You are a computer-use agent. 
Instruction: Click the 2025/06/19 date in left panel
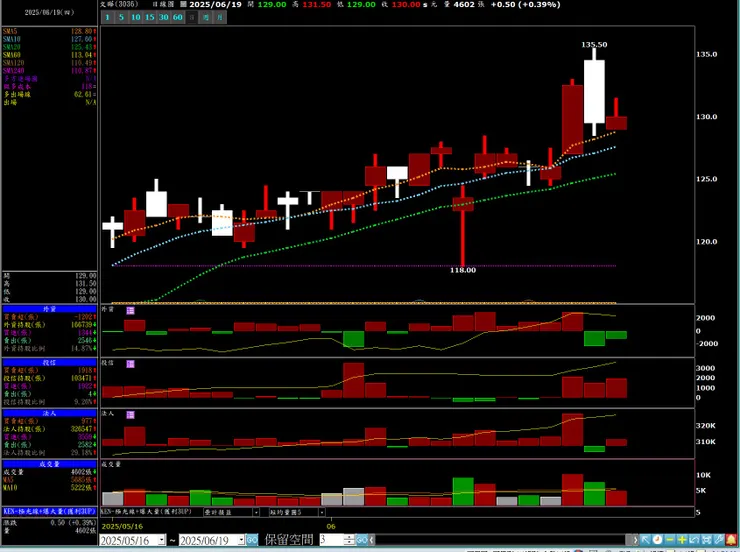coord(50,12)
